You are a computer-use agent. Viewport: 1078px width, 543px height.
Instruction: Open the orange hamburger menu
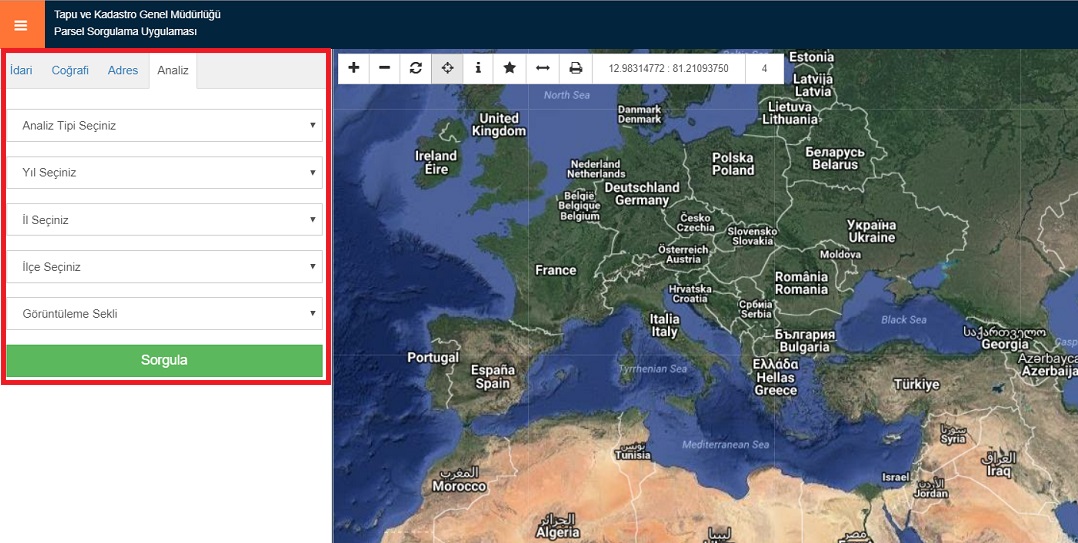click(21, 25)
